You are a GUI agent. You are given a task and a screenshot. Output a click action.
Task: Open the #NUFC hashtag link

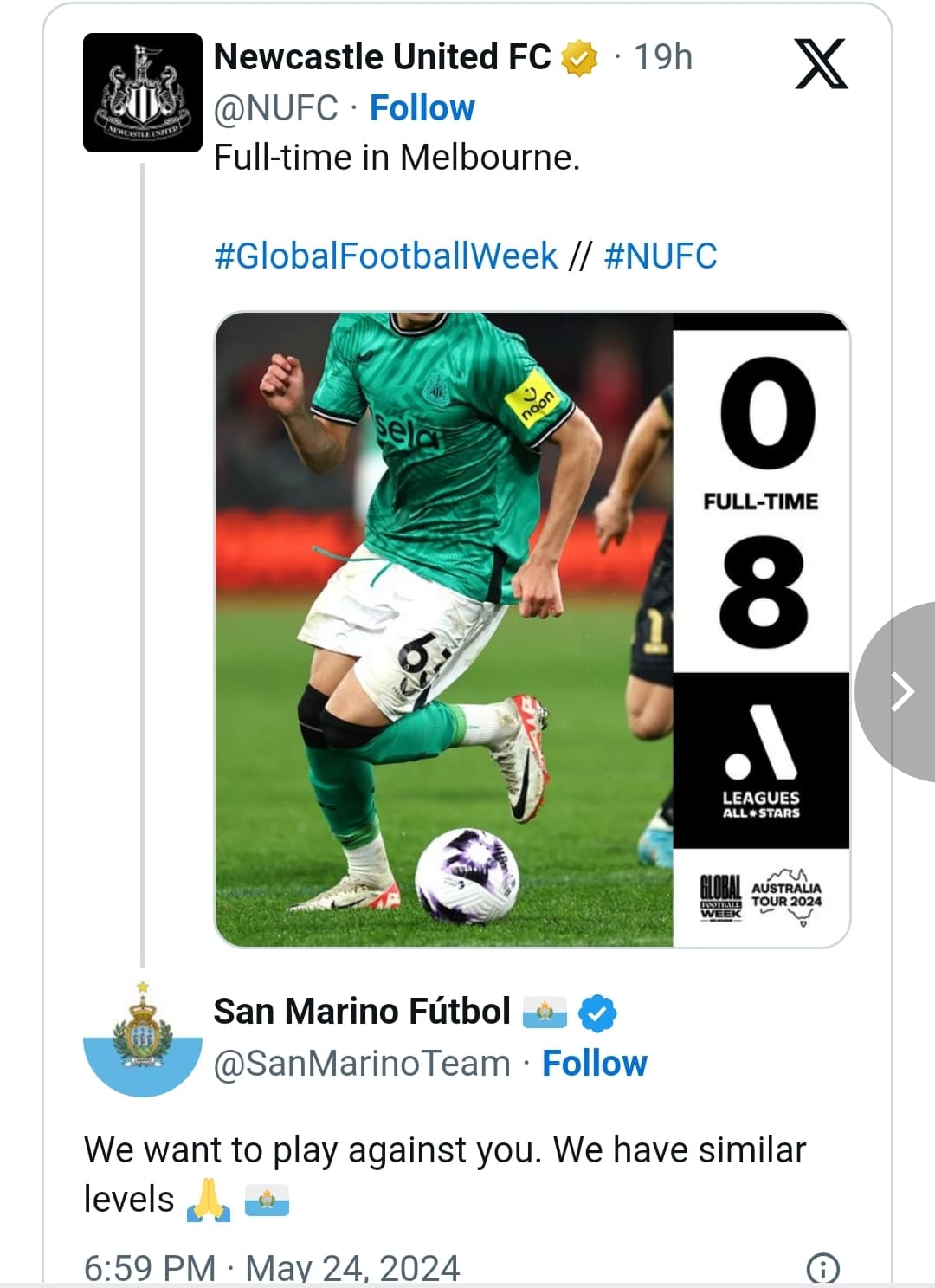661,256
